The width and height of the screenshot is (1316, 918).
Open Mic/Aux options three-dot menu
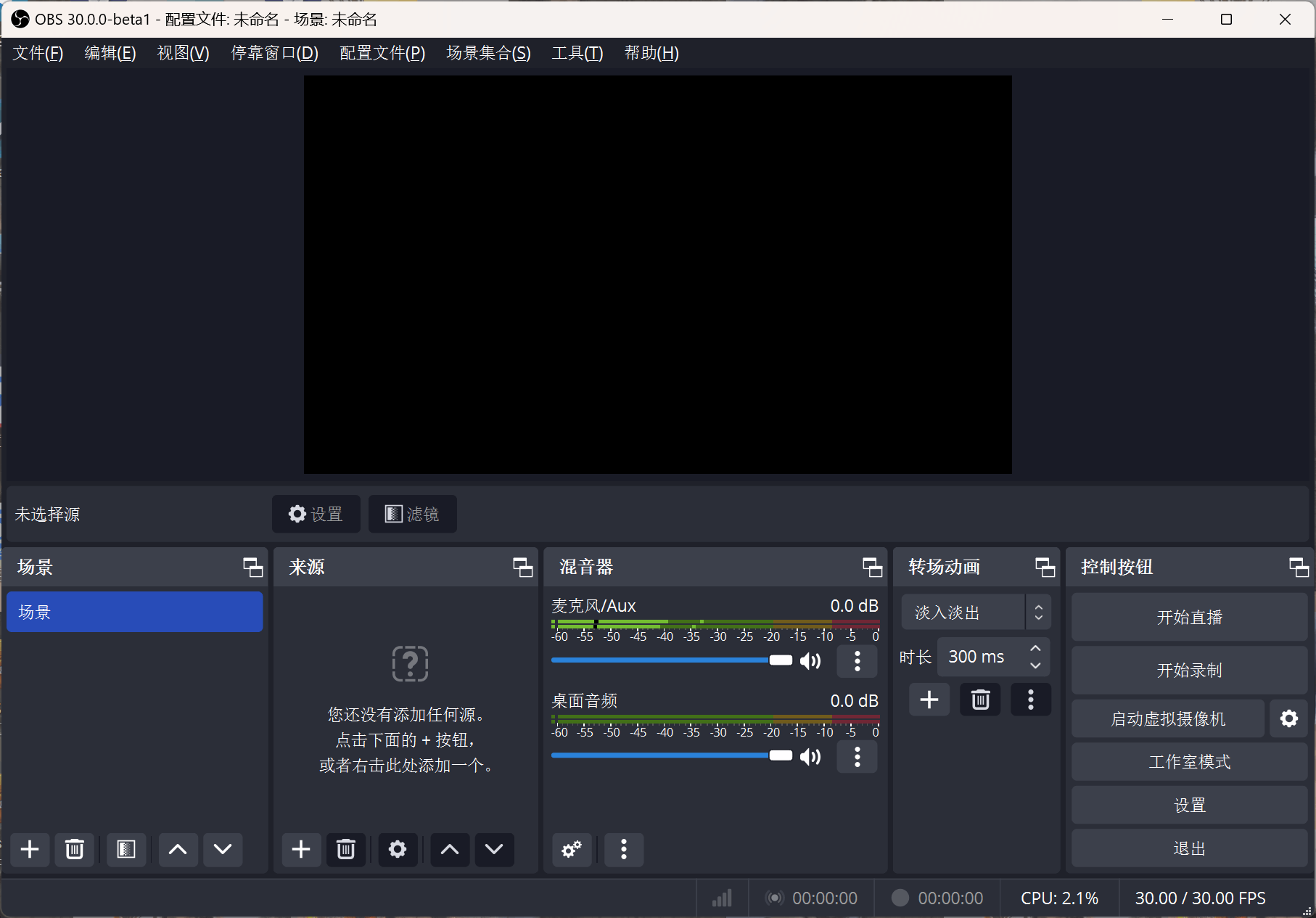pos(858,661)
